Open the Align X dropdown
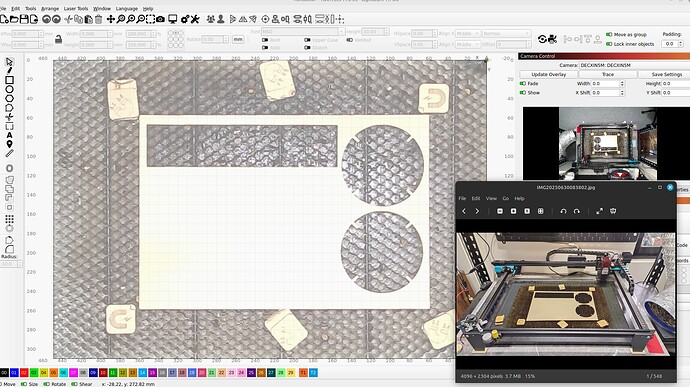The image size is (690, 387). pos(467,33)
